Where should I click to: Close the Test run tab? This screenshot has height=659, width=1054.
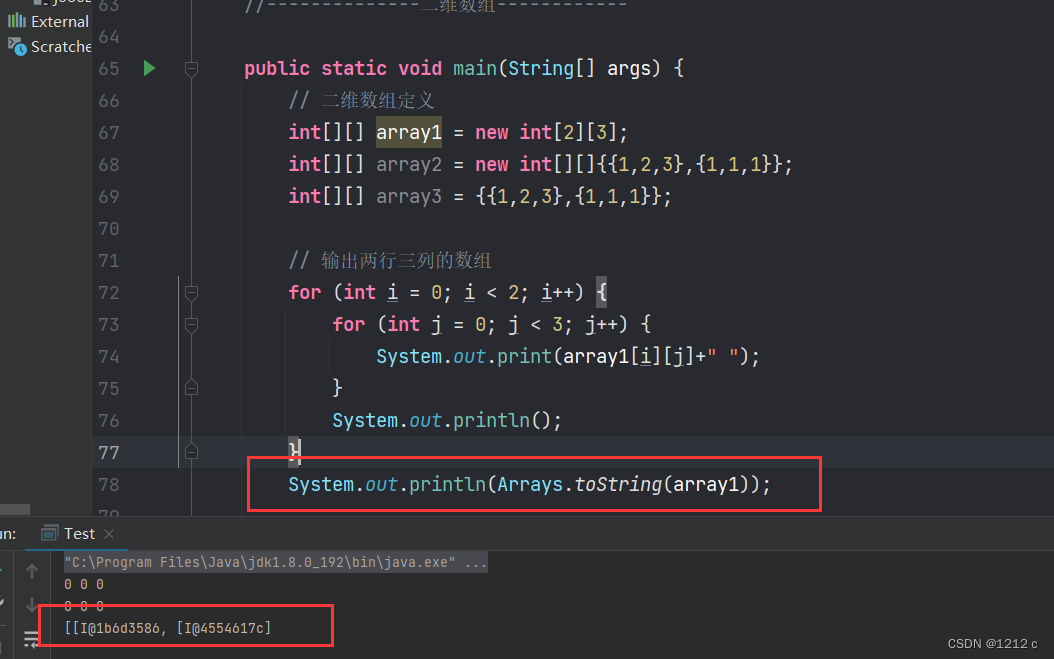click(x=109, y=534)
